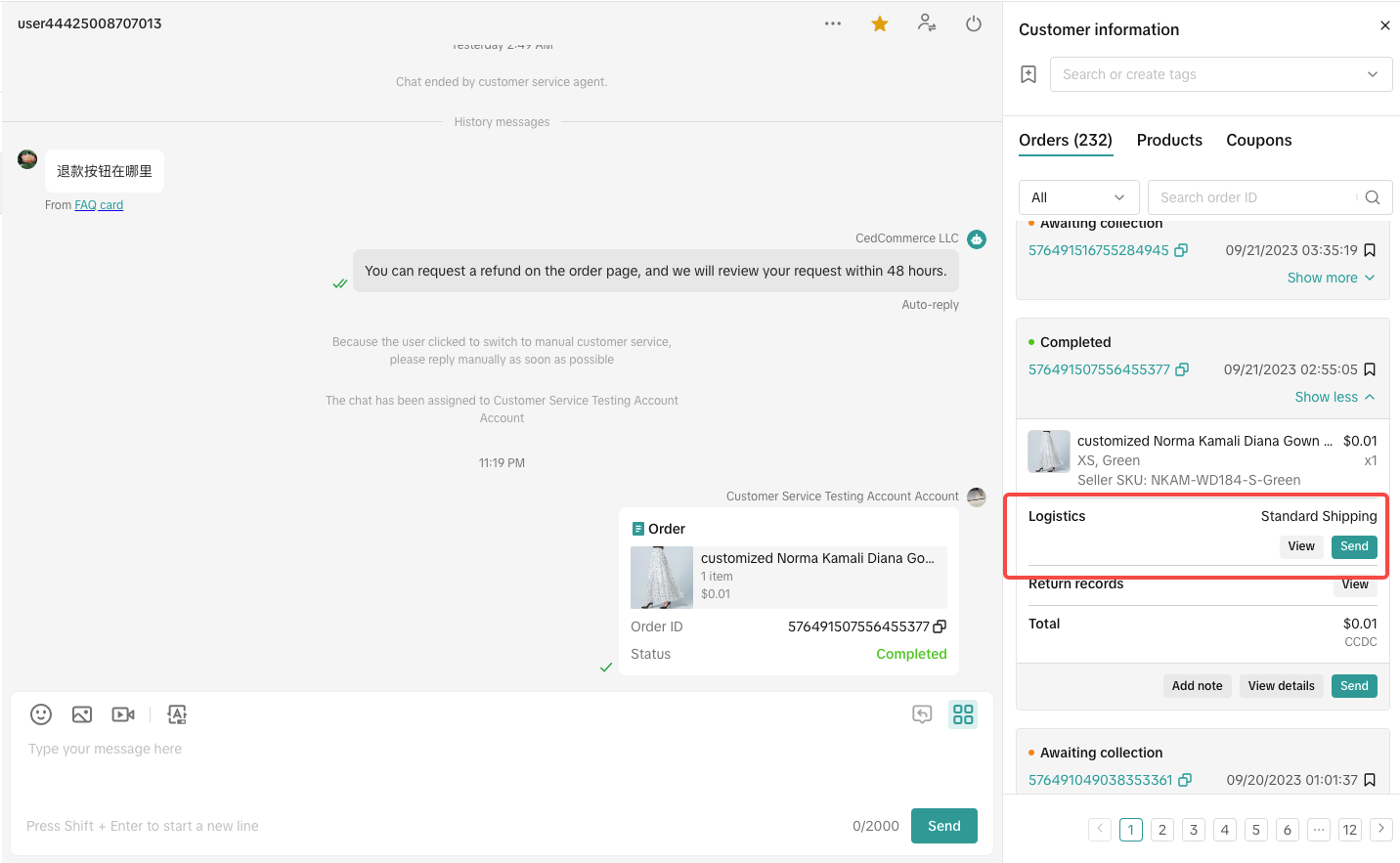Click the View details button
The height and width of the screenshot is (863, 1400).
coord(1281,686)
